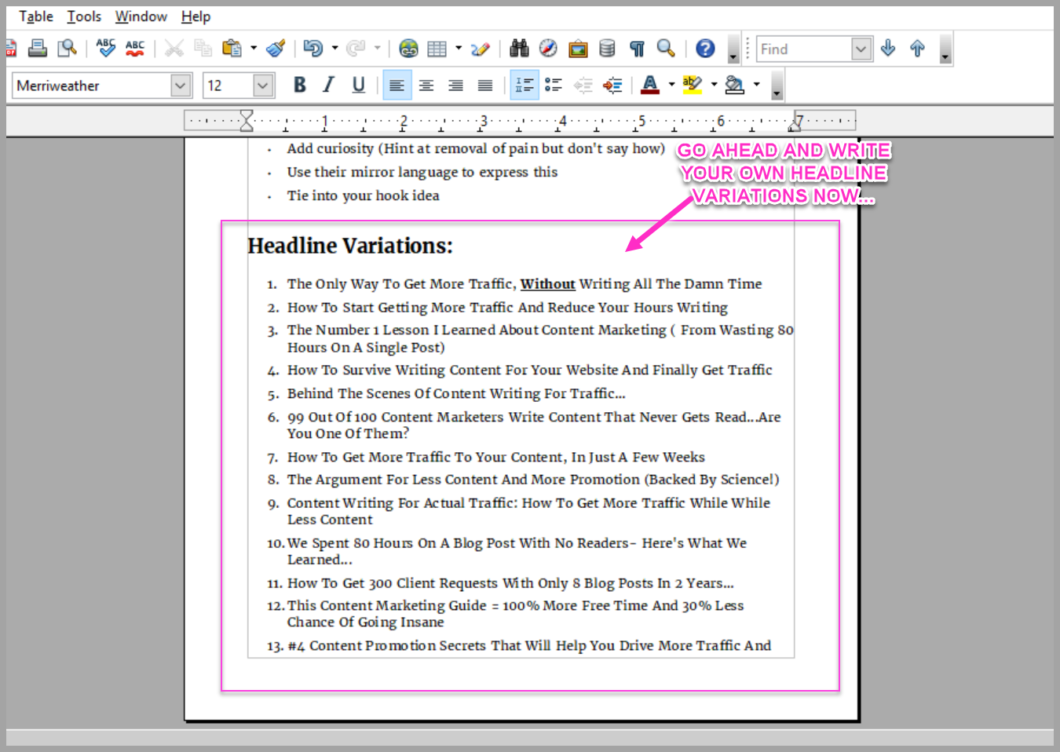This screenshot has width=1060, height=752.
Task: Expand the Formatting toolbar overflow arrow
Action: 777,86
